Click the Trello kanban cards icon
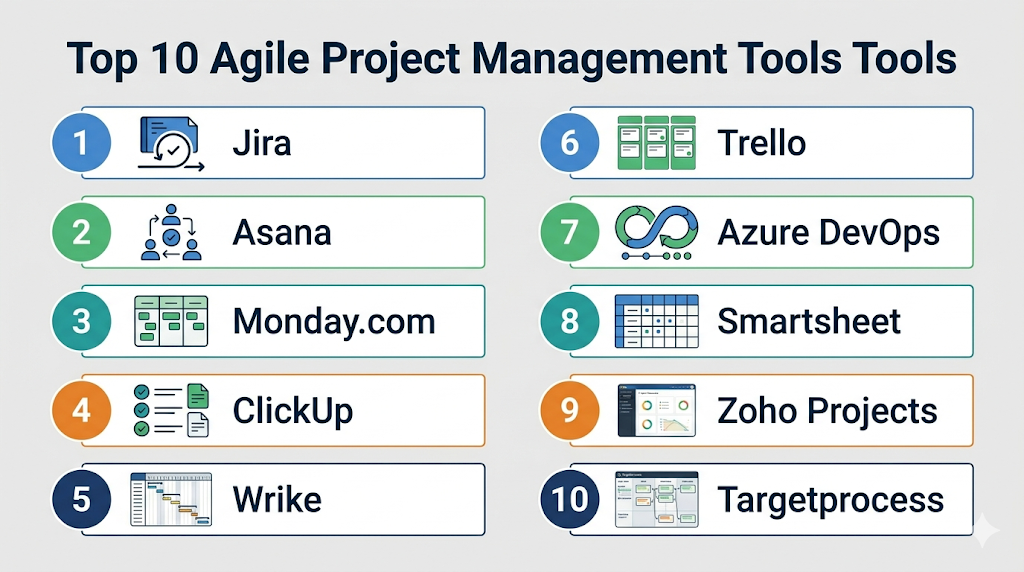This screenshot has width=1024, height=572. [x=655, y=143]
